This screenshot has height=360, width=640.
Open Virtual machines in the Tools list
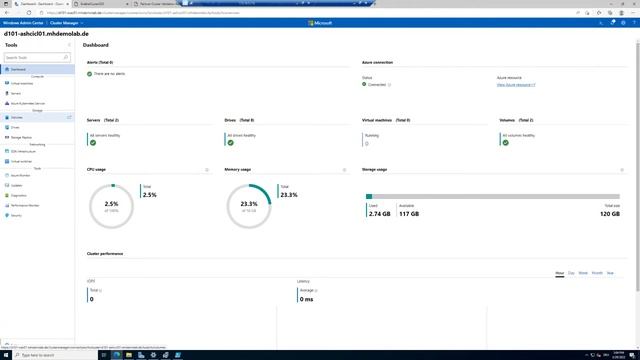tap(37, 83)
